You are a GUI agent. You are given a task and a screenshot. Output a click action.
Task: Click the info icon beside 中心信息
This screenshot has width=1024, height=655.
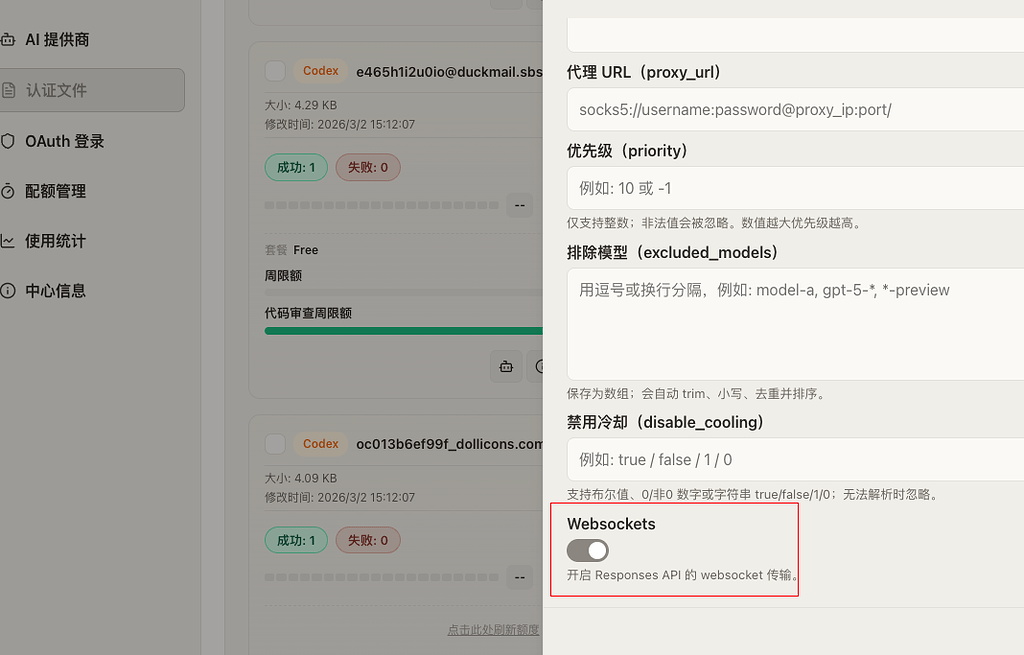pos(8,291)
